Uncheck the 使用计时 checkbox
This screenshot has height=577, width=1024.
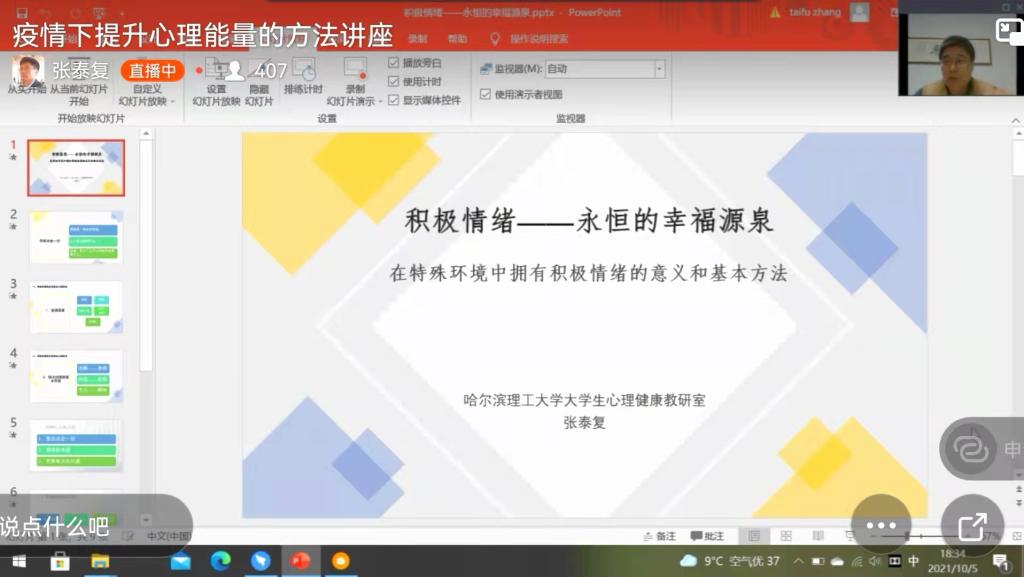click(394, 81)
